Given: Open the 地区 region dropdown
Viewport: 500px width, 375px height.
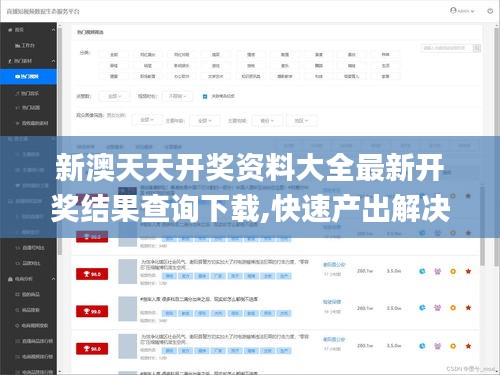Looking at the screenshot, I should click(301, 120).
